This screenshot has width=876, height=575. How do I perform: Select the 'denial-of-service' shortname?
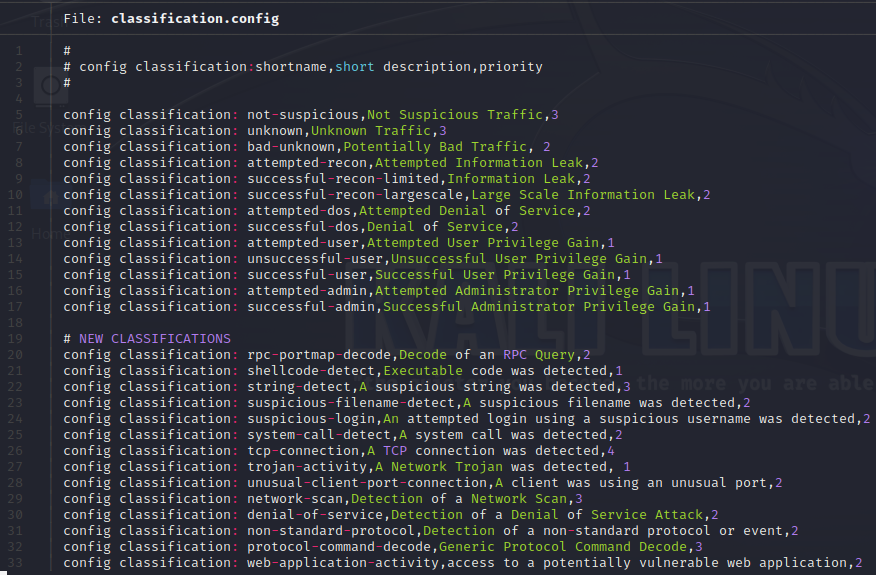click(315, 515)
